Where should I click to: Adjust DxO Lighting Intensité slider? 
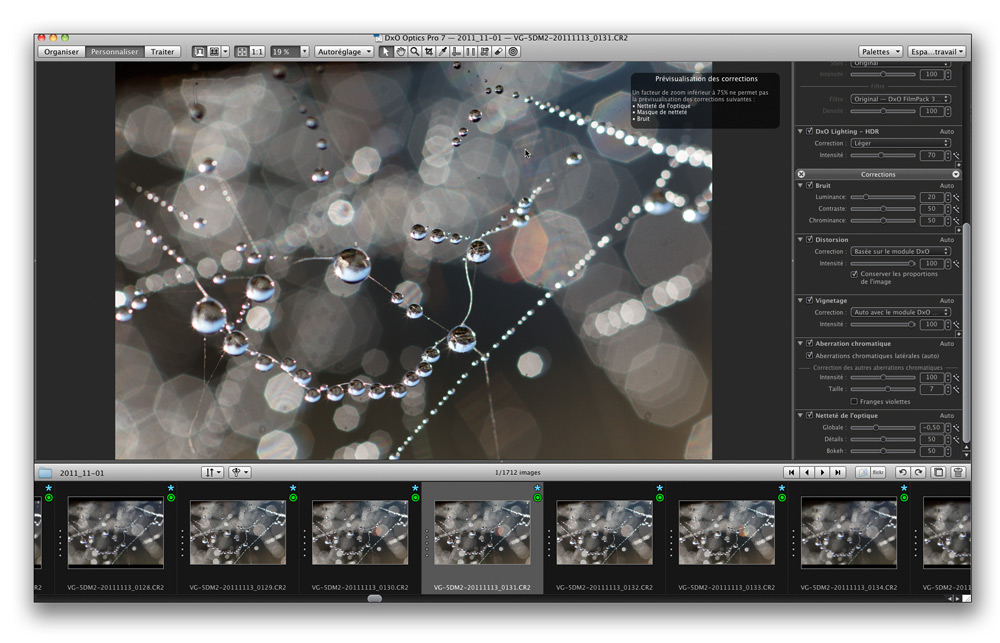pos(883,156)
